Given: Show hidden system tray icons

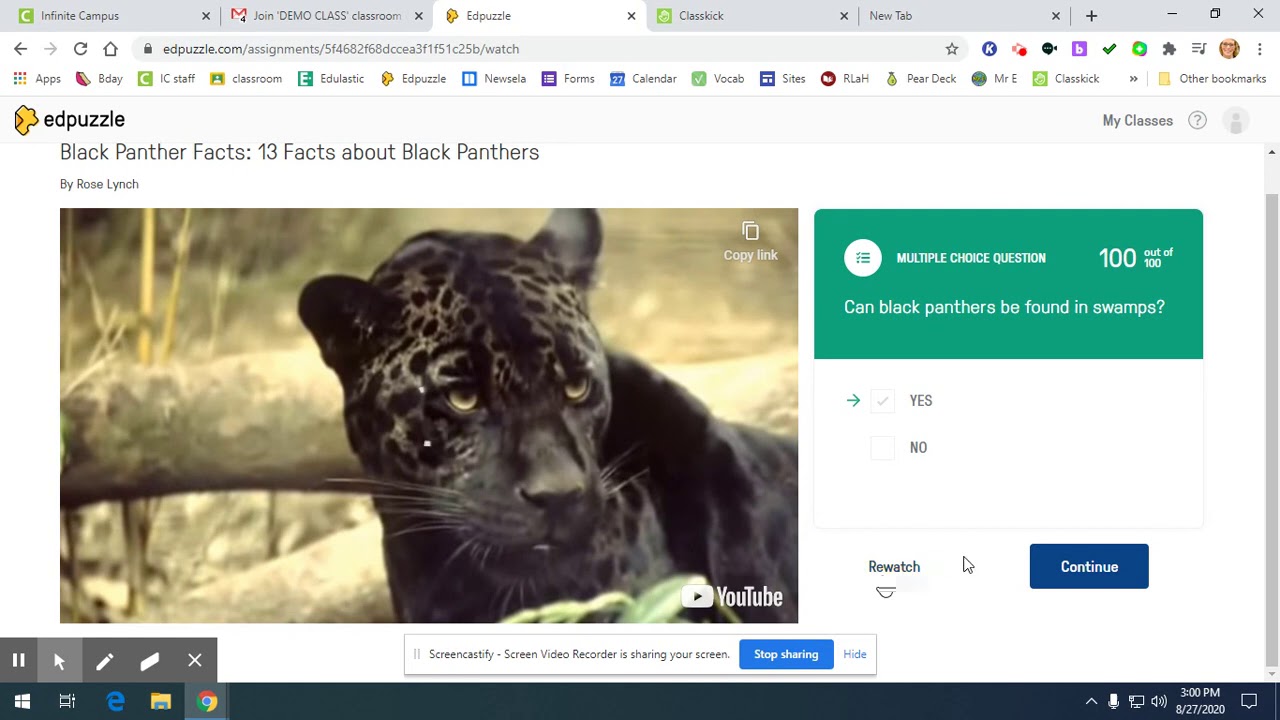Looking at the screenshot, I should (x=1091, y=701).
